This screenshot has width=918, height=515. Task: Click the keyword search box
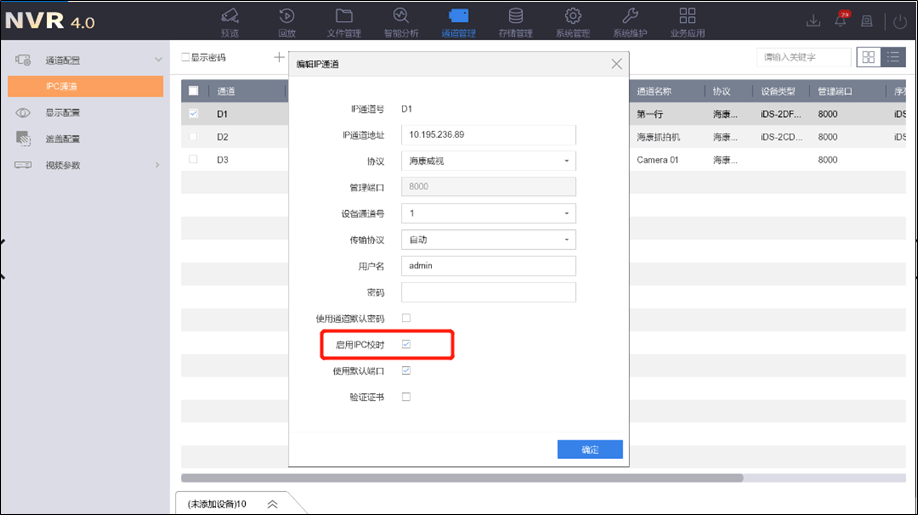(x=803, y=57)
